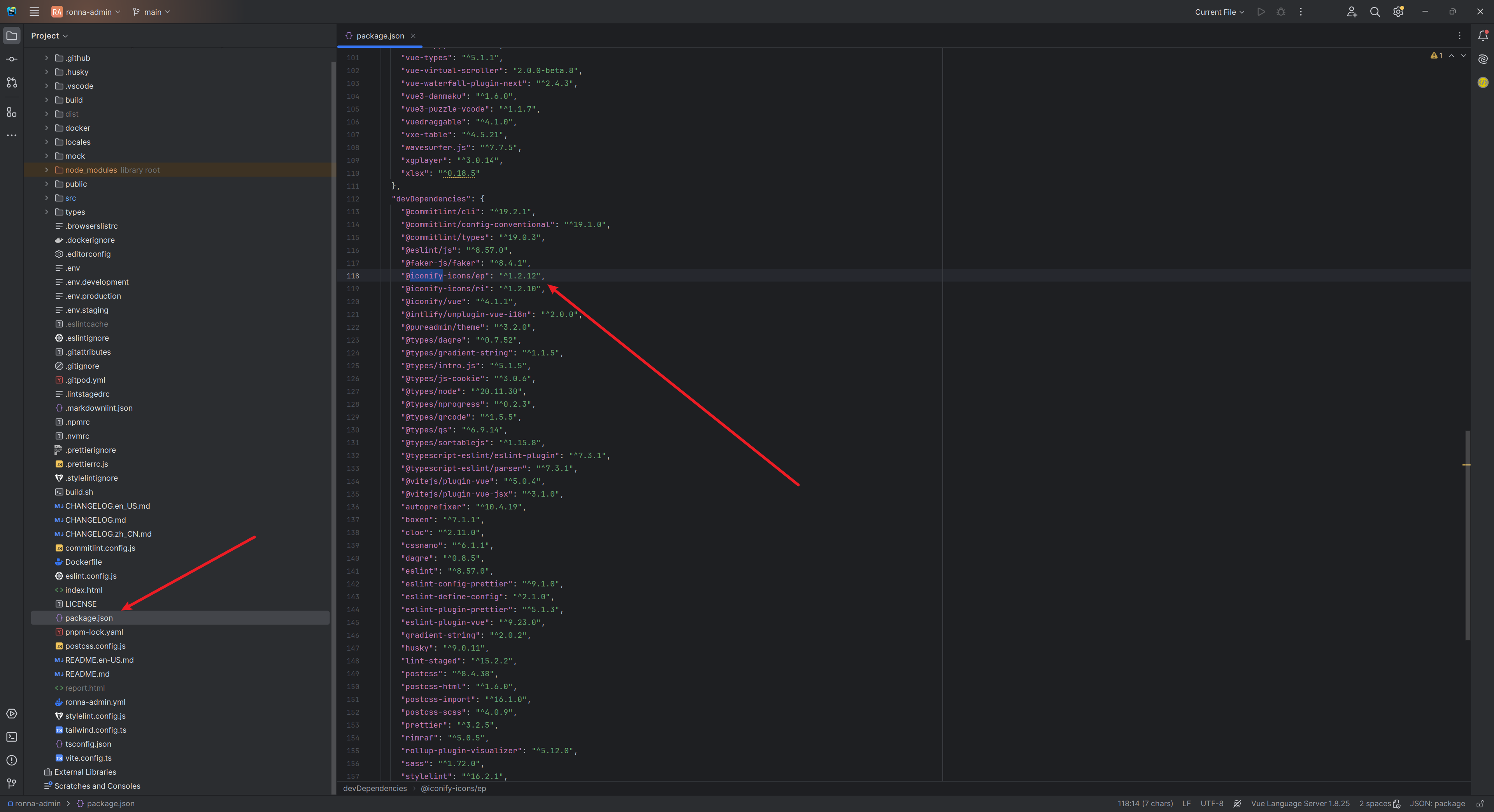Open the Pull Requests tool window

click(12, 82)
